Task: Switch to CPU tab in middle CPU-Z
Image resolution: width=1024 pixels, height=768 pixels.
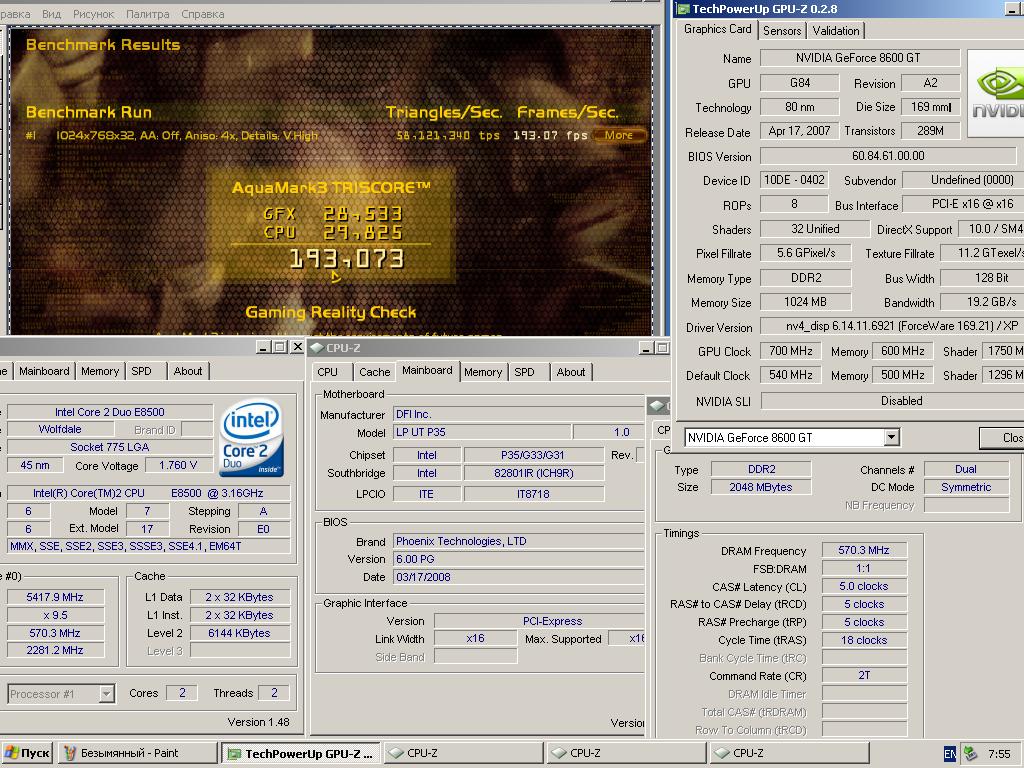Action: point(327,372)
